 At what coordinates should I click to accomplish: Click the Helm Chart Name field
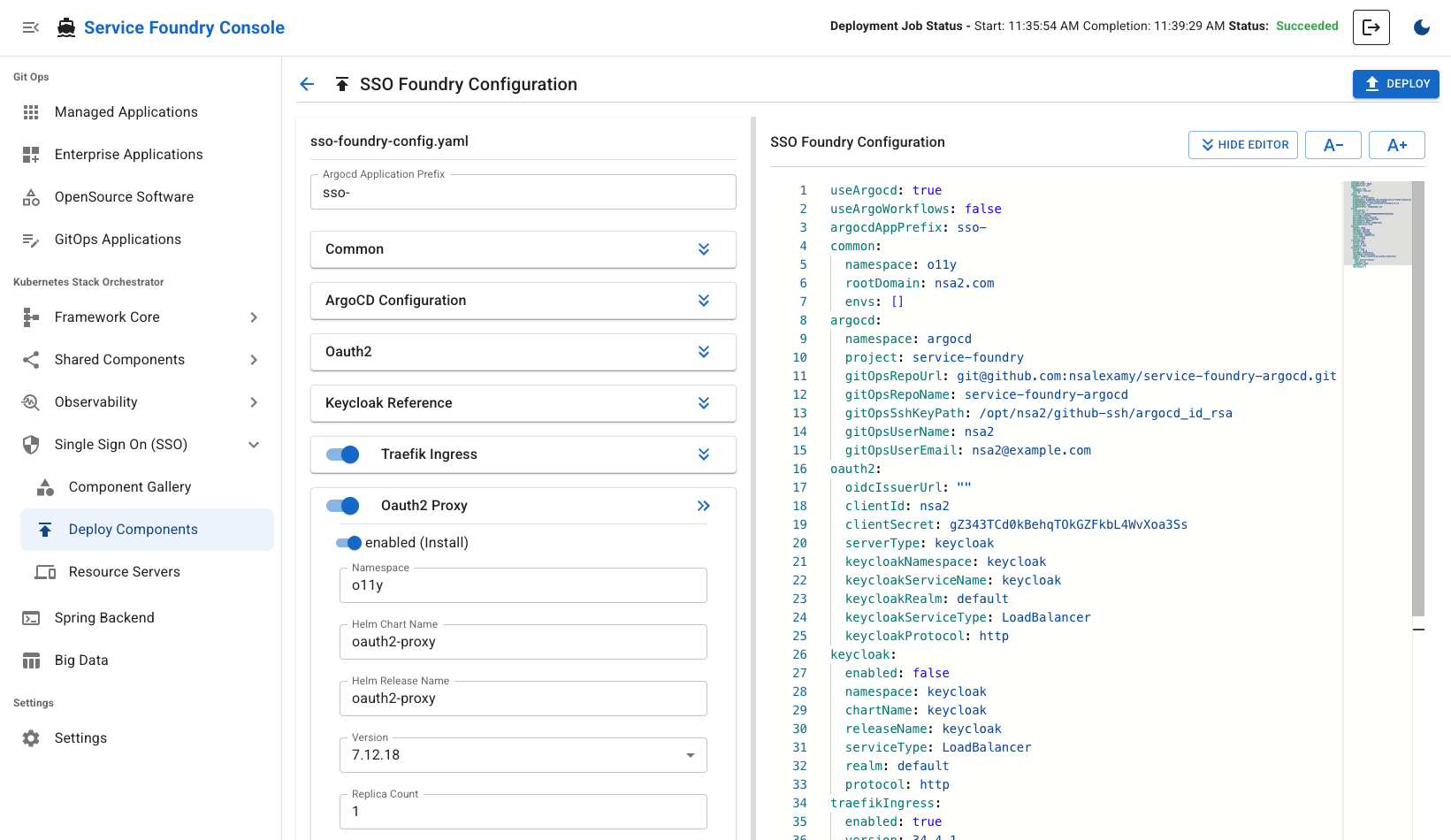tap(523, 642)
